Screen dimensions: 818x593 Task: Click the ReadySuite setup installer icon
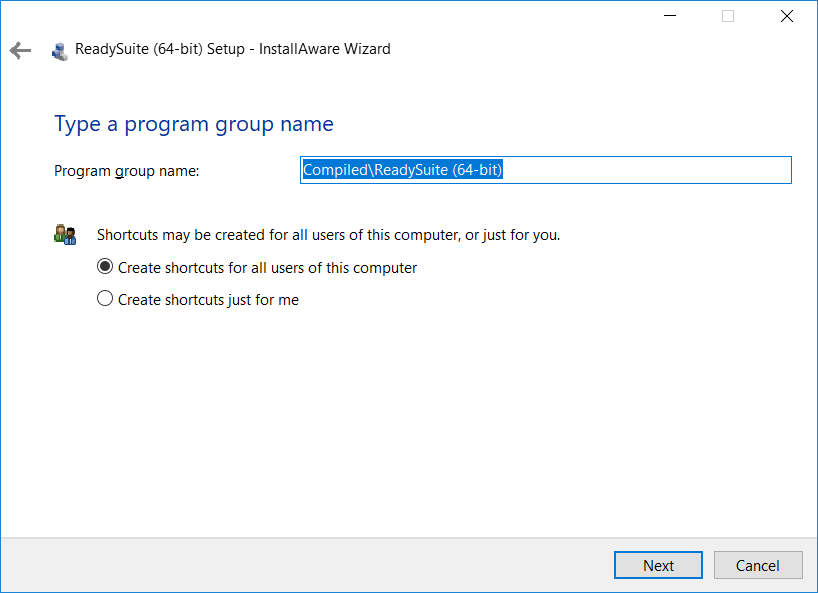coord(59,51)
